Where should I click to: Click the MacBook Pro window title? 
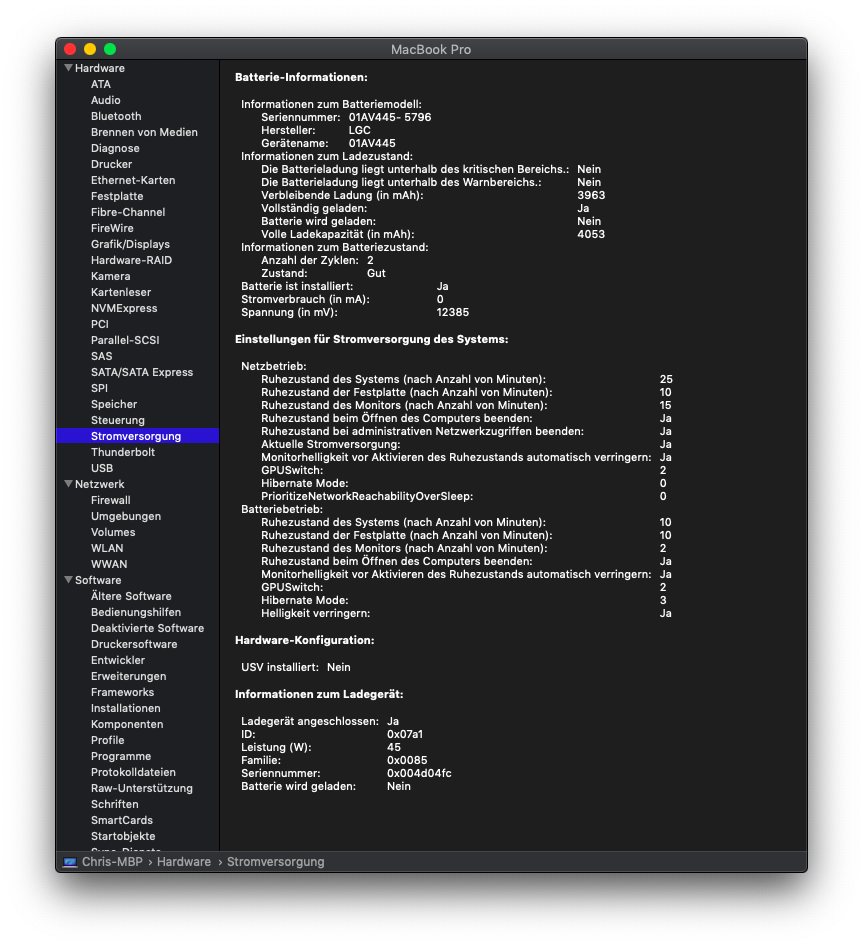click(431, 49)
